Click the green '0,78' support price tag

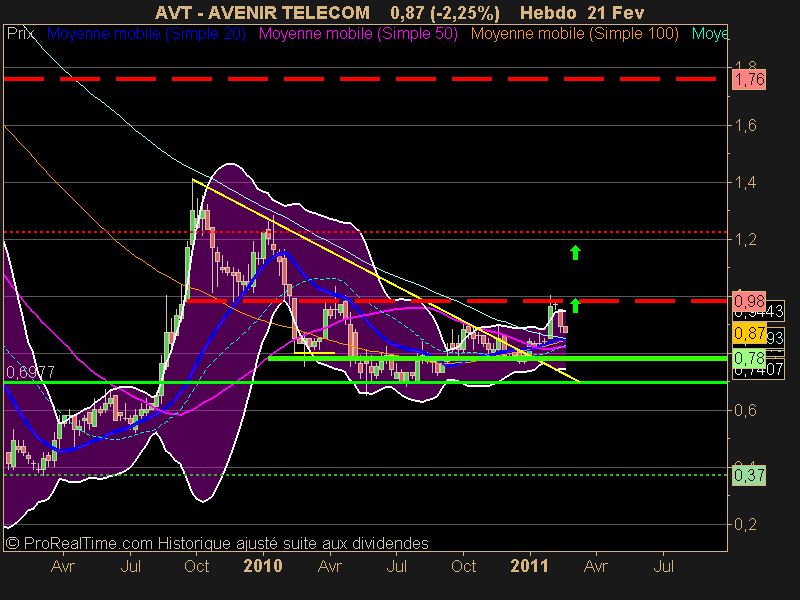[x=749, y=358]
